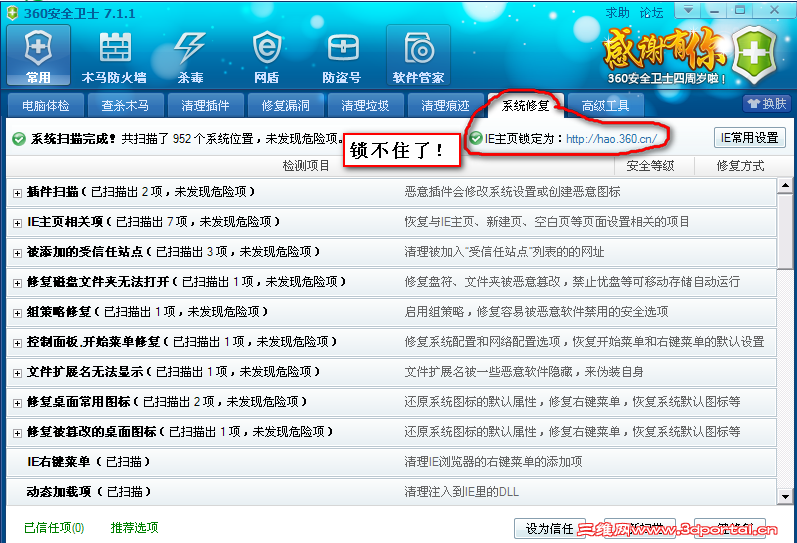Switch to 查杀木马 tab
Screen dimensions: 797x543
125,105
